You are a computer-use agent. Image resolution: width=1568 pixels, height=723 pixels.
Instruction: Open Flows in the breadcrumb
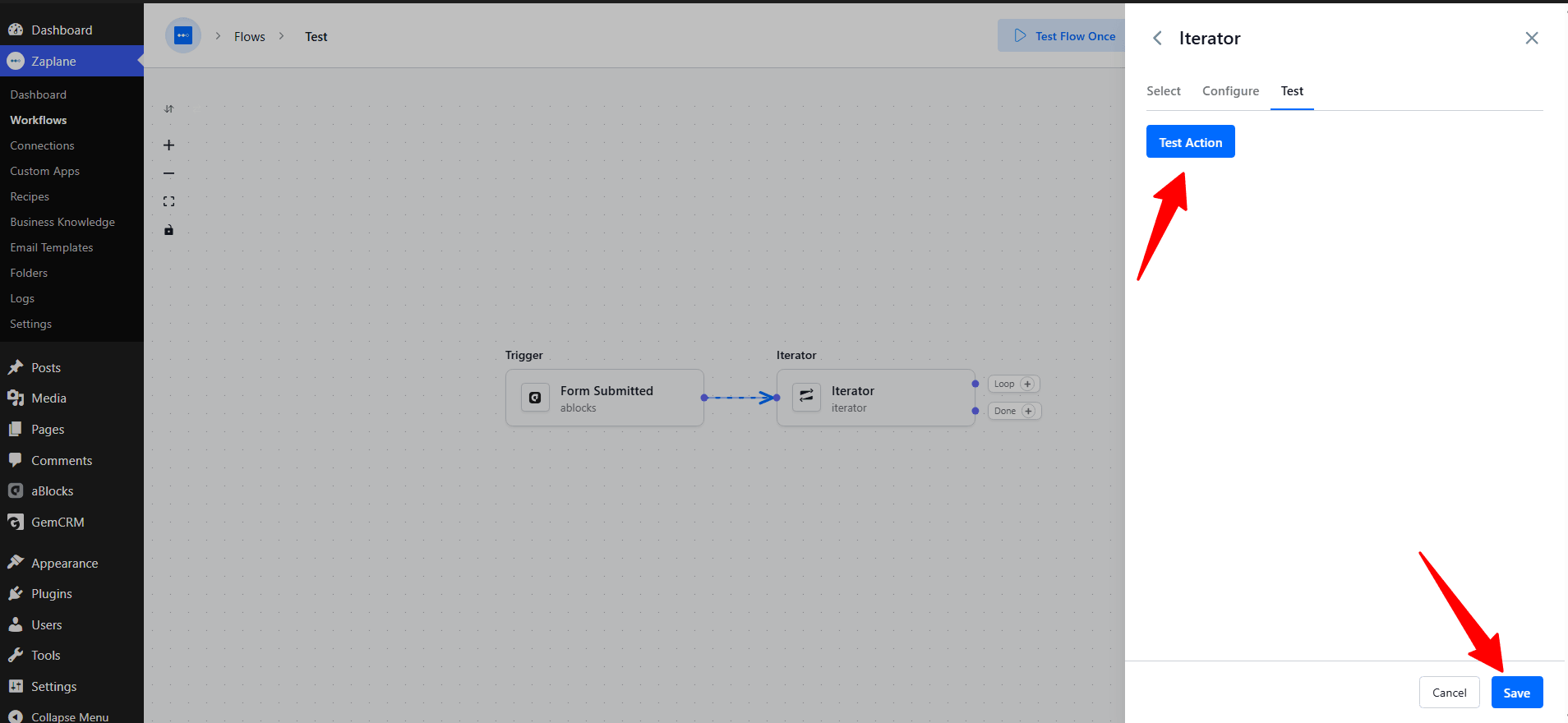click(249, 36)
